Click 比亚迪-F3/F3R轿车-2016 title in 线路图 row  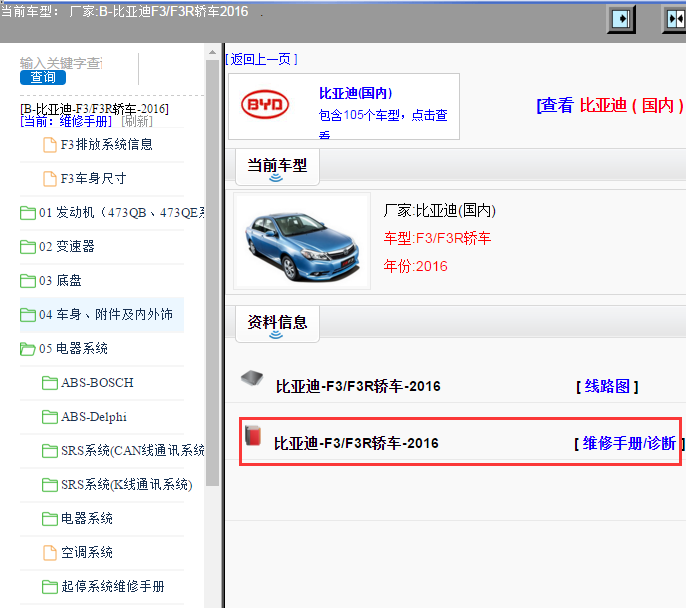pyautogui.click(x=358, y=386)
